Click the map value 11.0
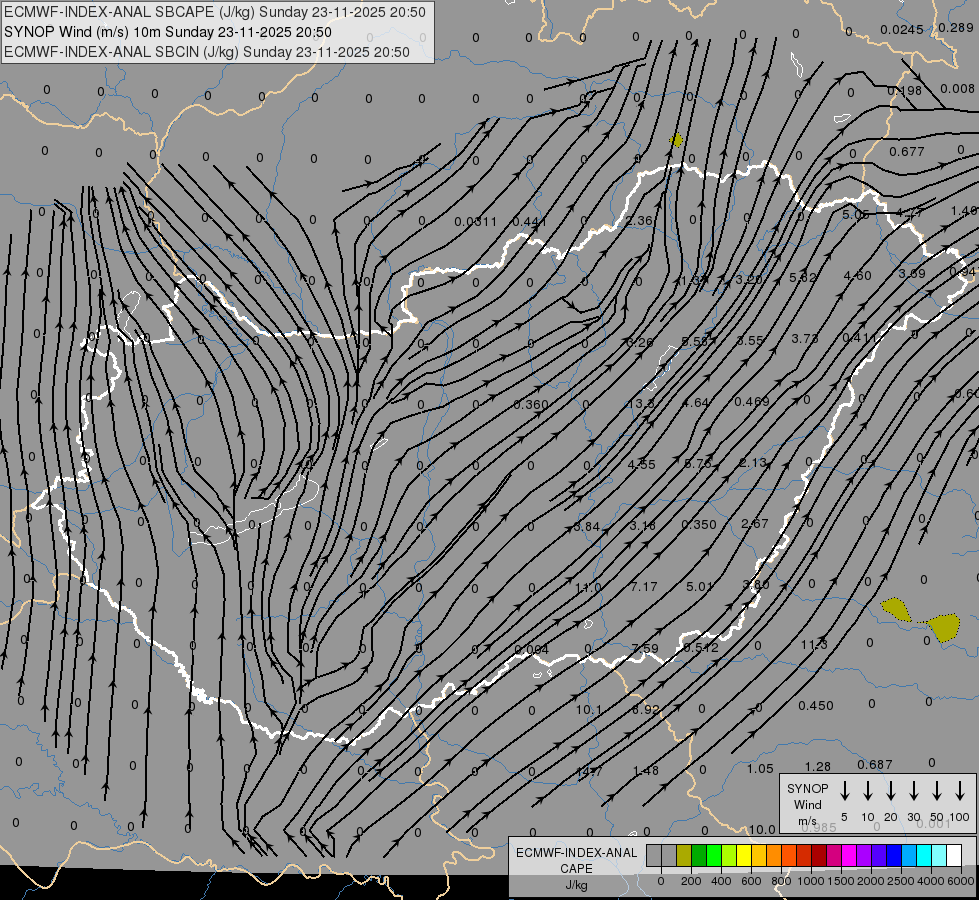 tap(588, 587)
